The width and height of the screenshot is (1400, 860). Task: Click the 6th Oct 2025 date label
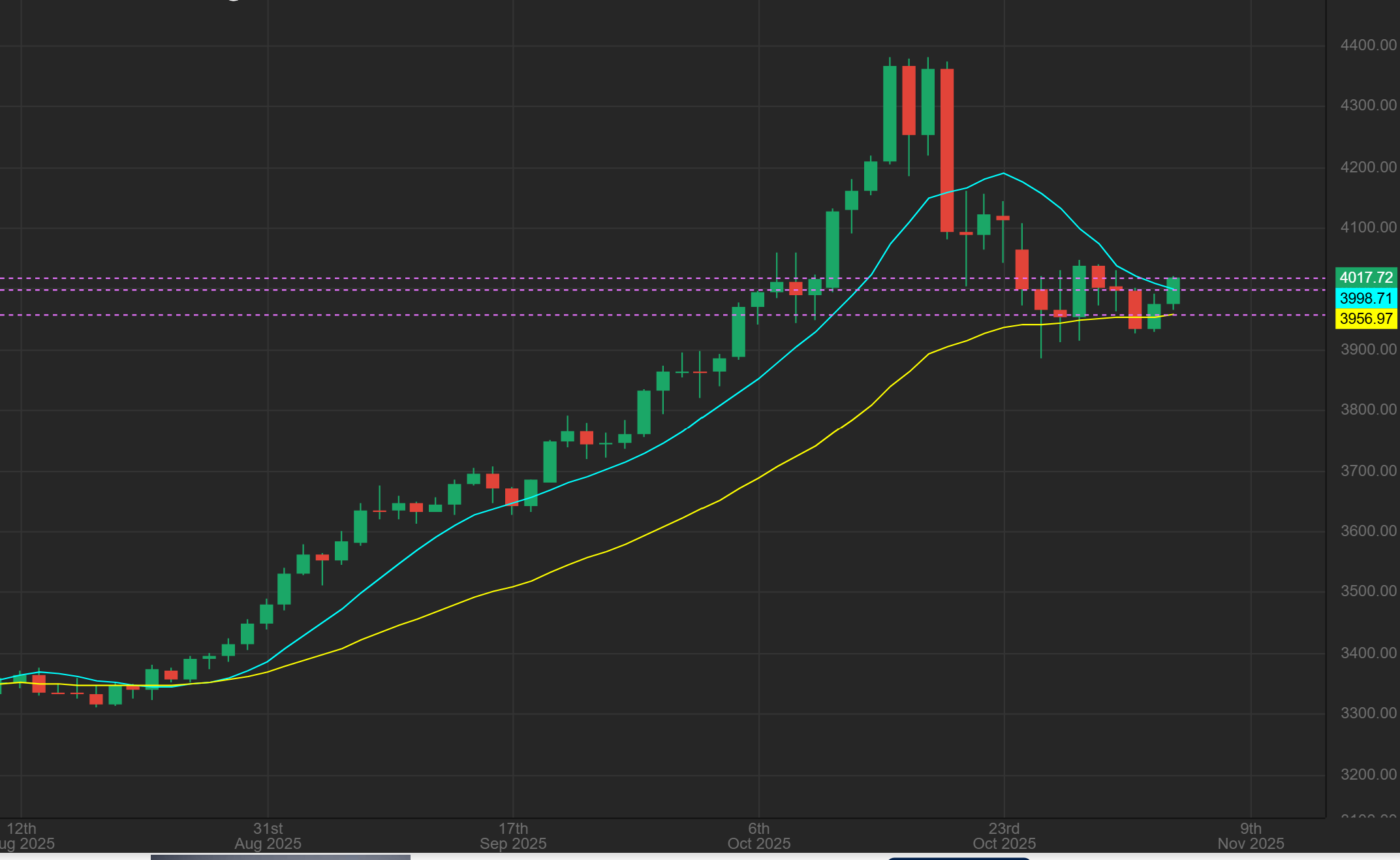(758, 836)
